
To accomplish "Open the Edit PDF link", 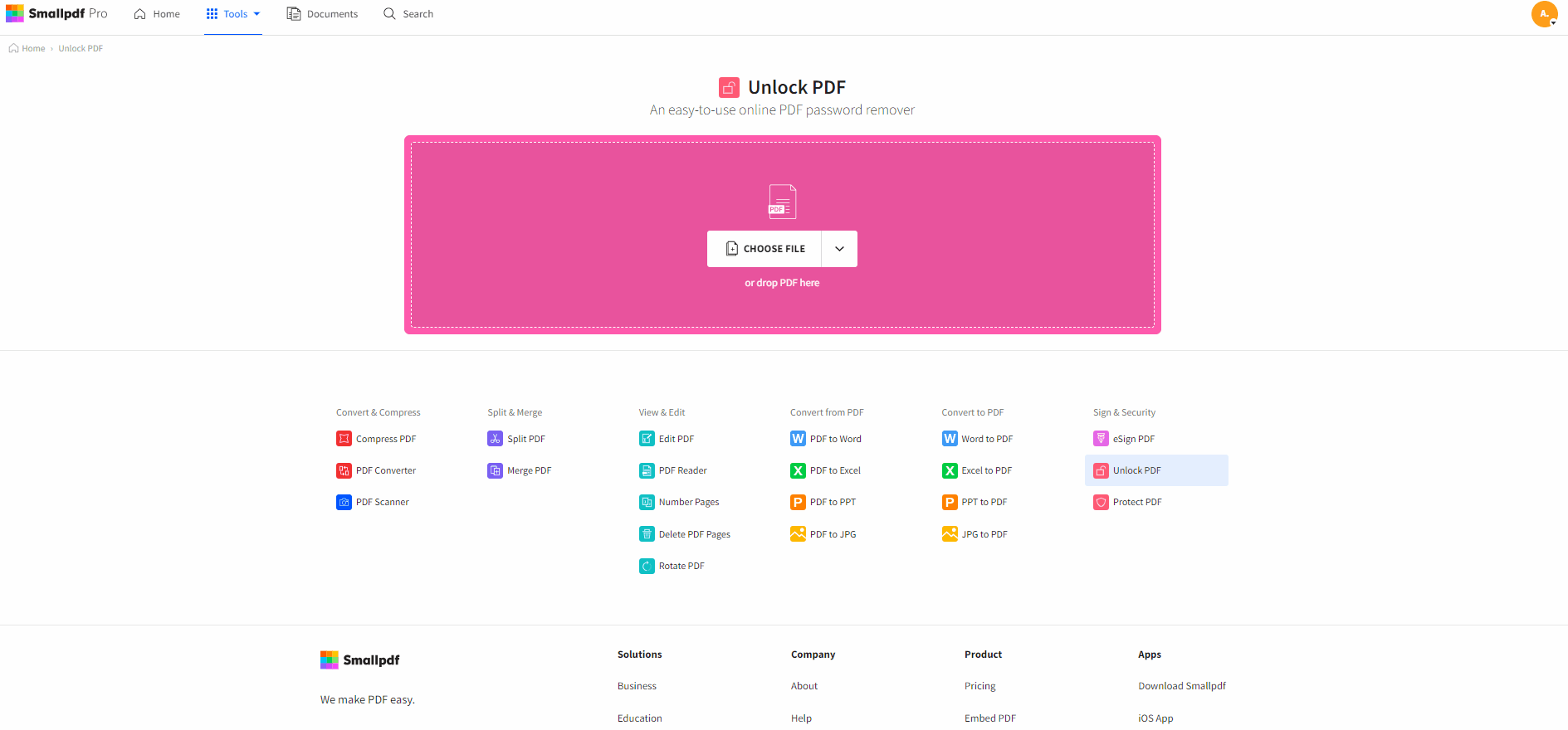I will point(677,439).
